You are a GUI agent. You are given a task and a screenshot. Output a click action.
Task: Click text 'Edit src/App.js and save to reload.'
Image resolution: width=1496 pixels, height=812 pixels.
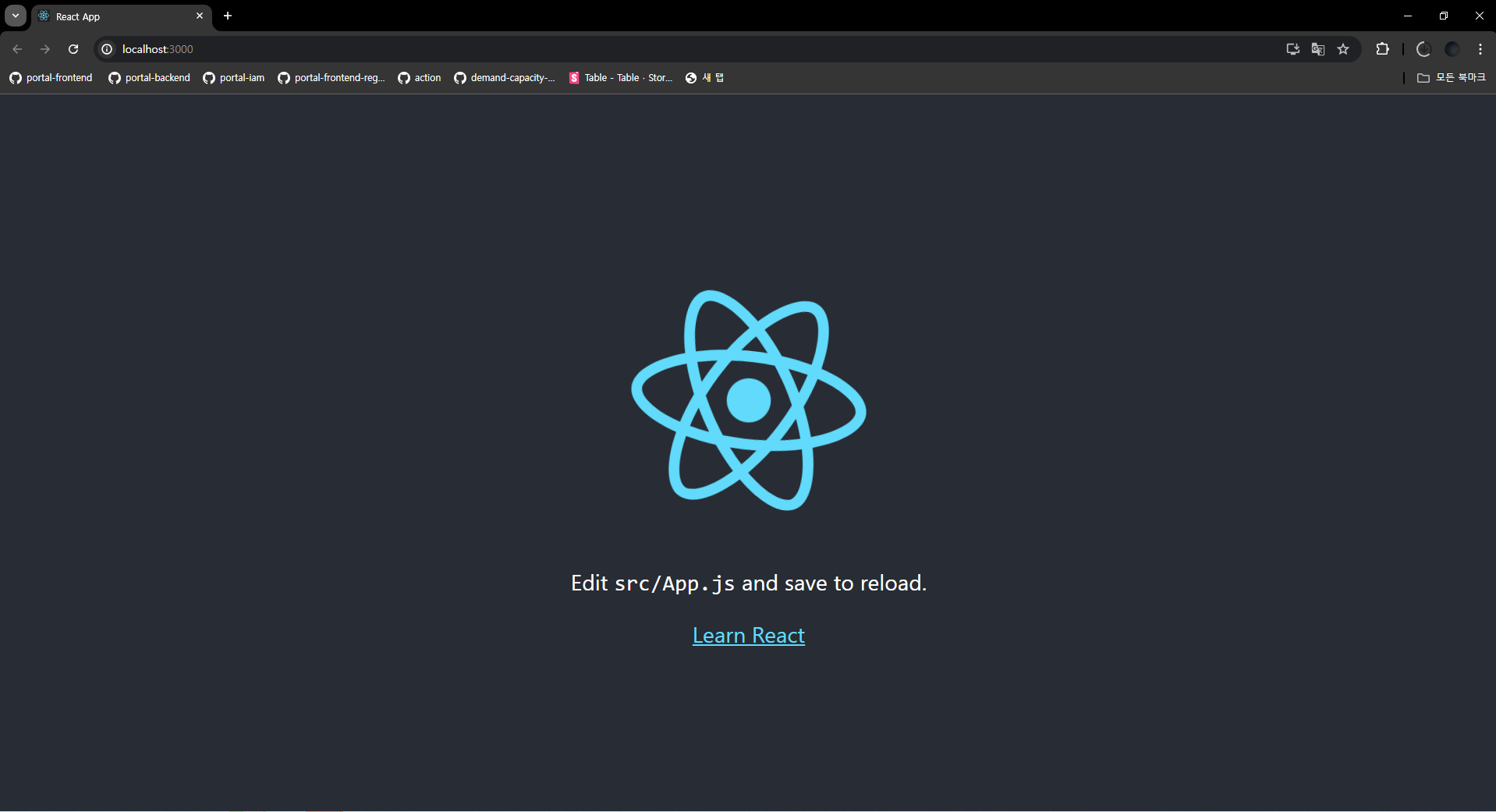coord(748,583)
